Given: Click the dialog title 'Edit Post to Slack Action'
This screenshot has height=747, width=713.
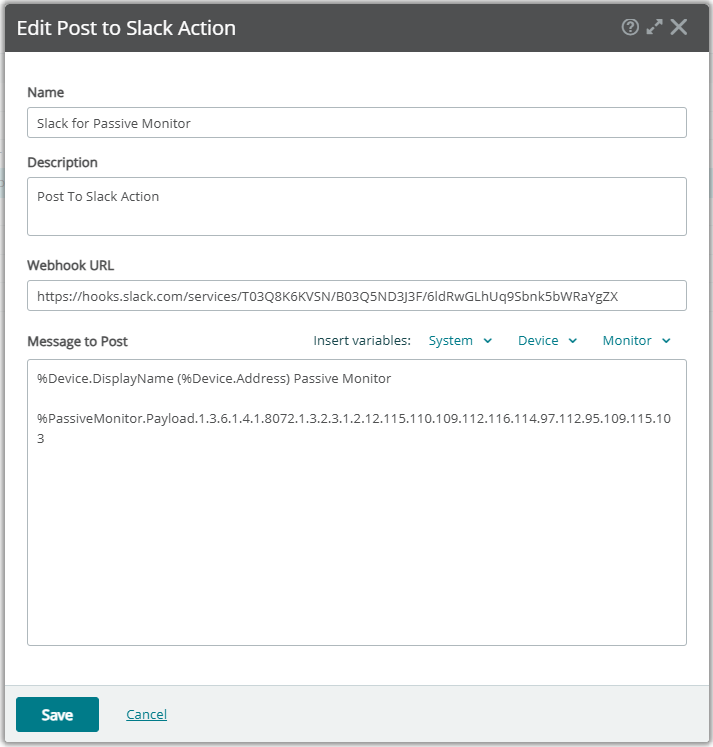Looking at the screenshot, I should pos(126,28).
